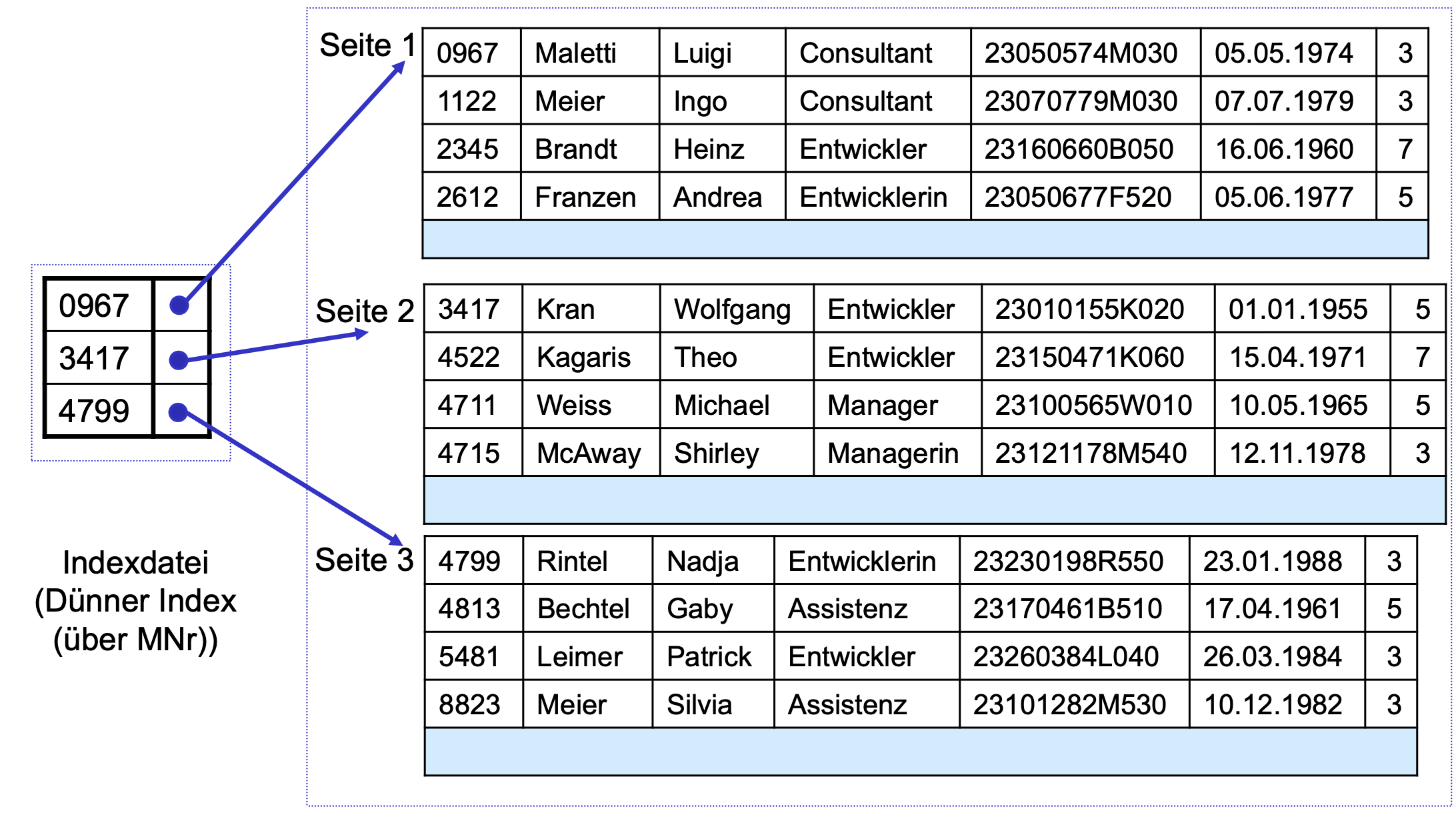Click the empty blue area of Seite 3
The height and width of the screenshot is (815, 1456).
[921, 752]
